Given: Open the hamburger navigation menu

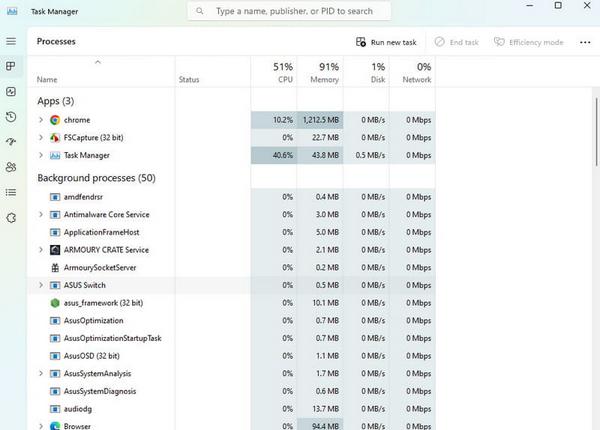Looking at the screenshot, I should click(11, 42).
